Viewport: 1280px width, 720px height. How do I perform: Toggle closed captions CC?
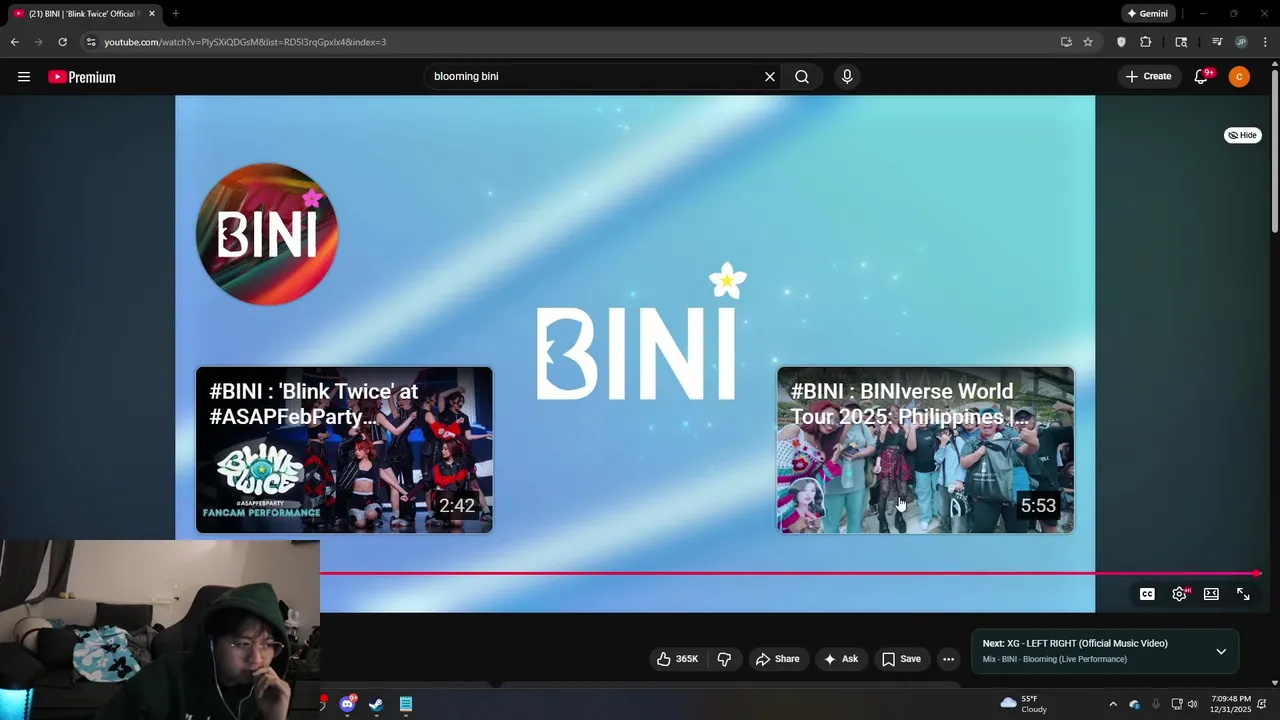[1147, 594]
